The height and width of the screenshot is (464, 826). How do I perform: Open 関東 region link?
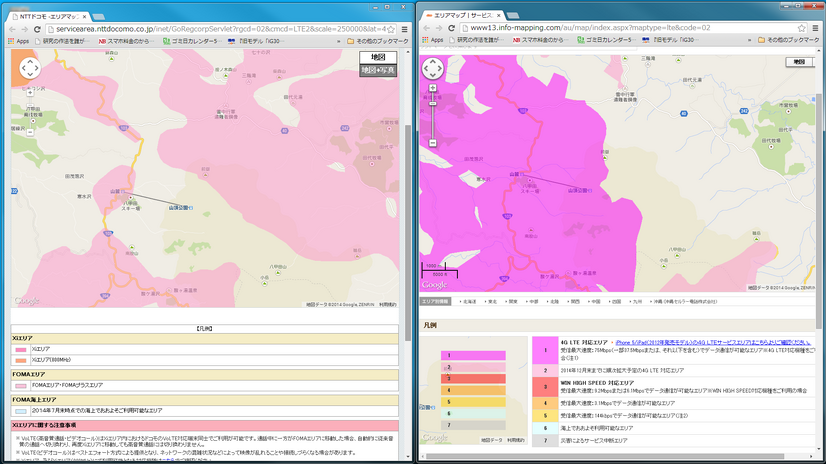[512, 302]
